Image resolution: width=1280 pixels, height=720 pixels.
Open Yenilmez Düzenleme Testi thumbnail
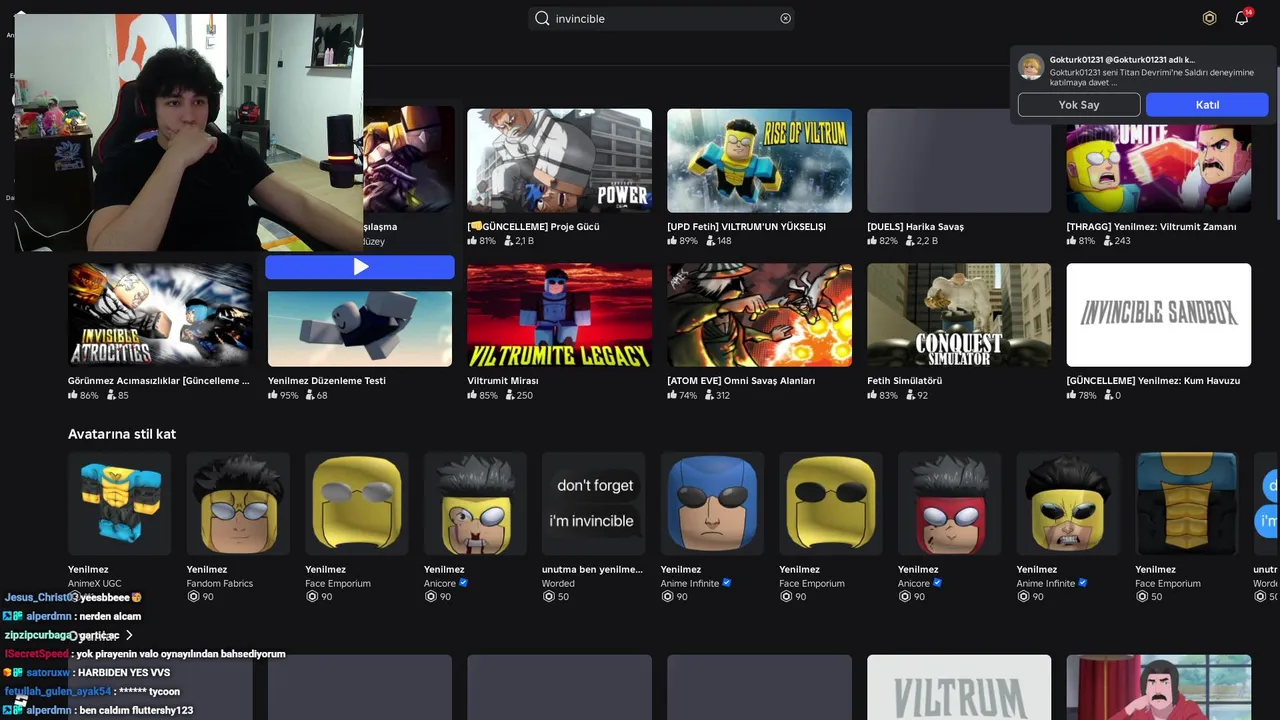tap(360, 329)
